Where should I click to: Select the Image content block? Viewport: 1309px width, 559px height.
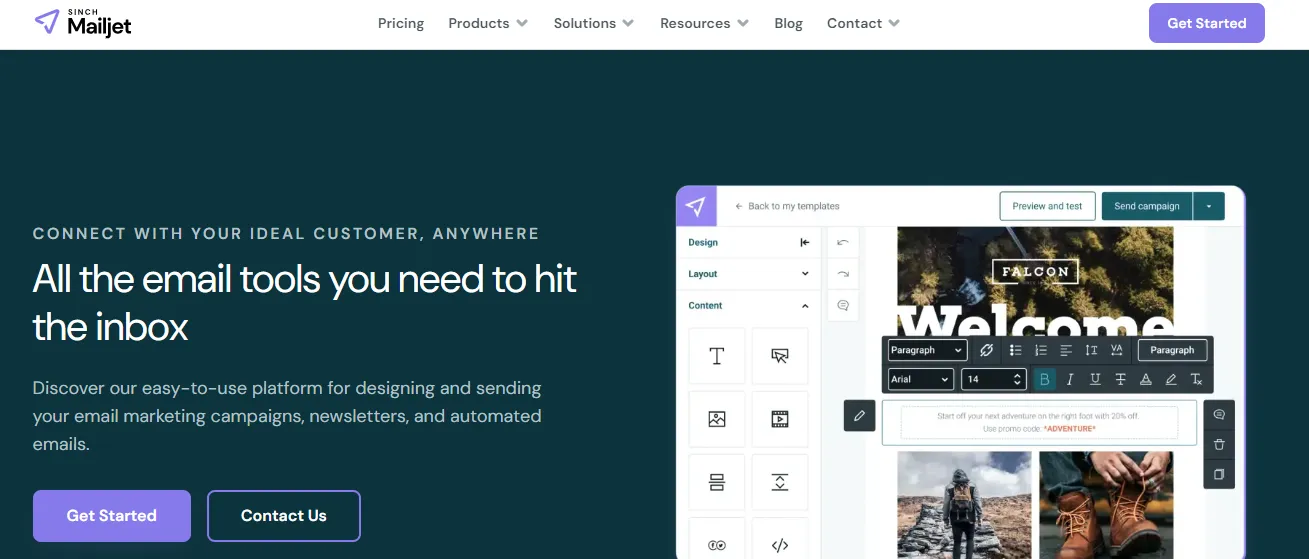pyautogui.click(x=717, y=419)
